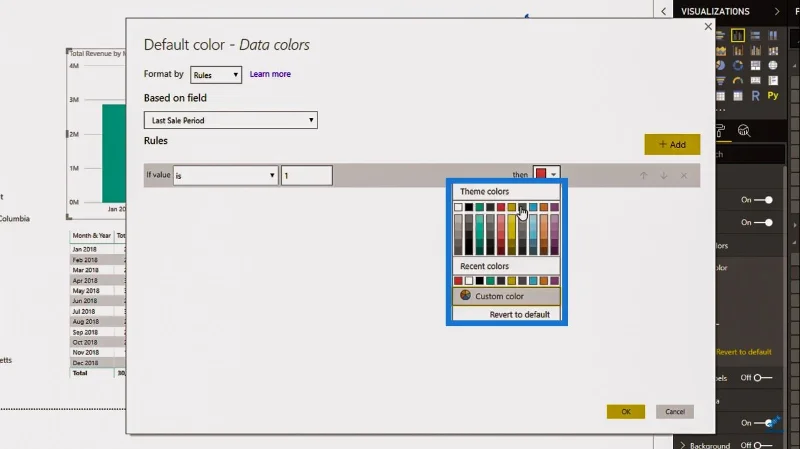Insert a gauge visual
This screenshot has width=800, height=449.
(738, 81)
